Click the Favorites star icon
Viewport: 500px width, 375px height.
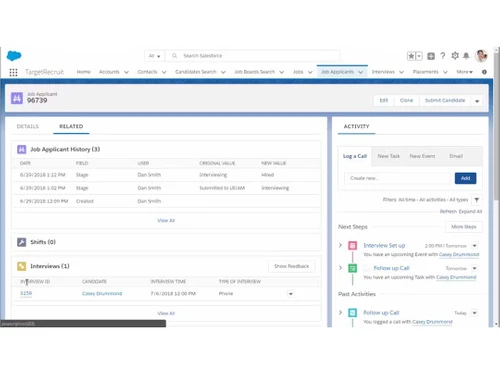pyautogui.click(x=411, y=56)
